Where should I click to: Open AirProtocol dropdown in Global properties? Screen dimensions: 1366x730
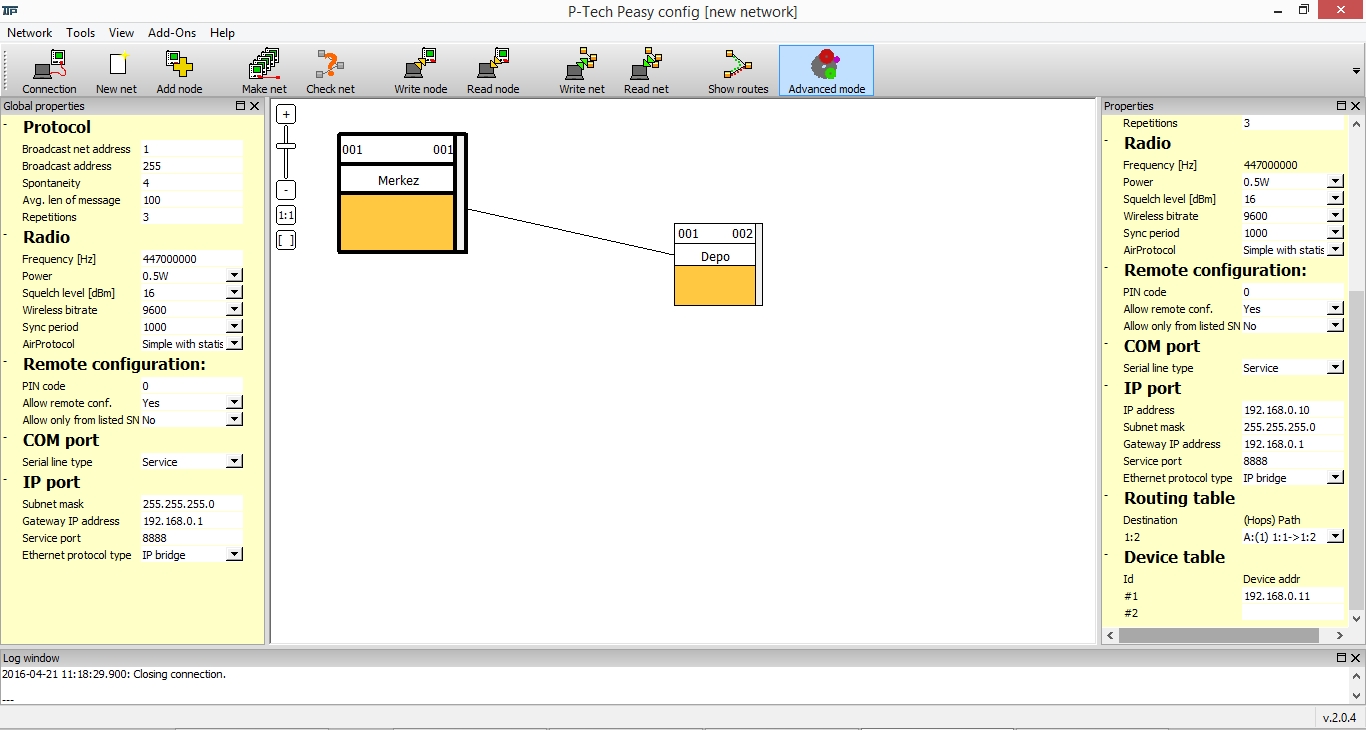[234, 344]
